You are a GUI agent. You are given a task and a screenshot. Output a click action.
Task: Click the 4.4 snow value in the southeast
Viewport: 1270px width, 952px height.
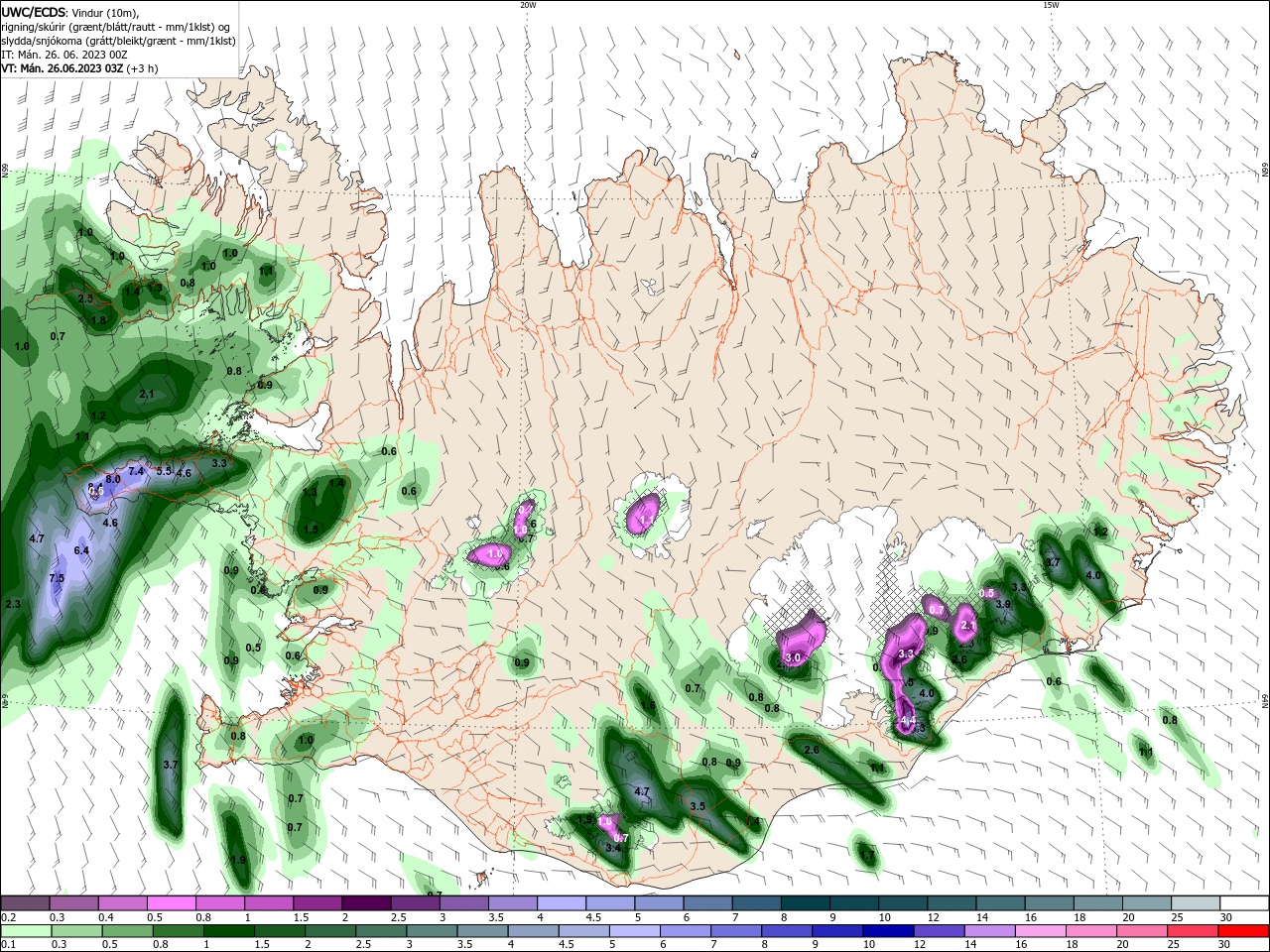coord(908,720)
